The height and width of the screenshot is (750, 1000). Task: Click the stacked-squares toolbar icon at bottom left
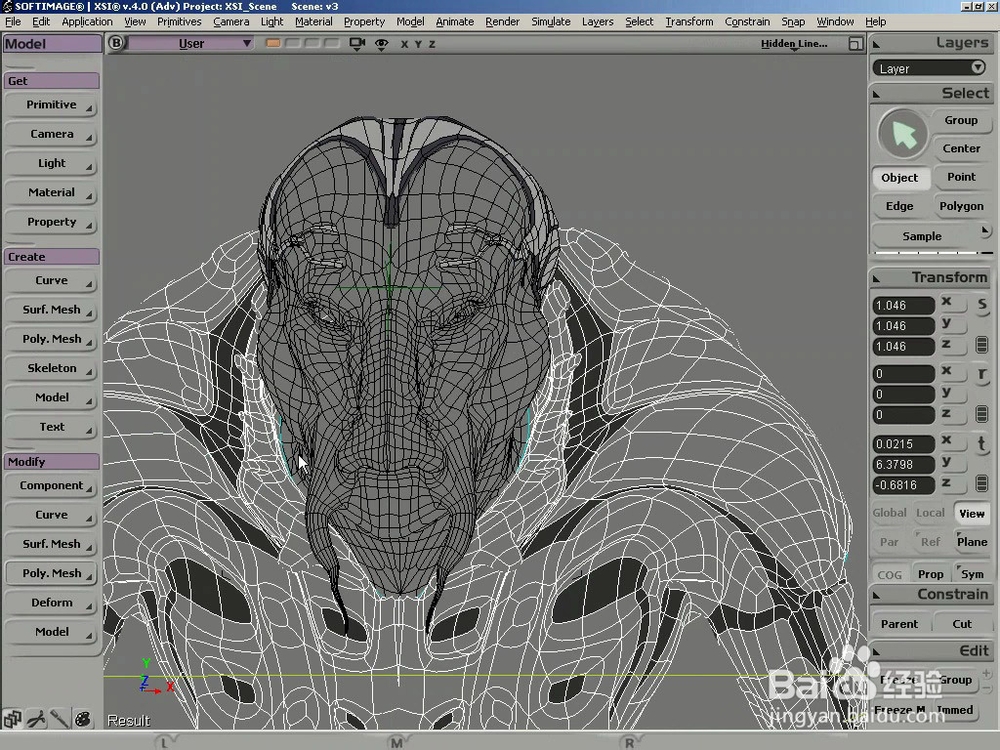coord(12,719)
